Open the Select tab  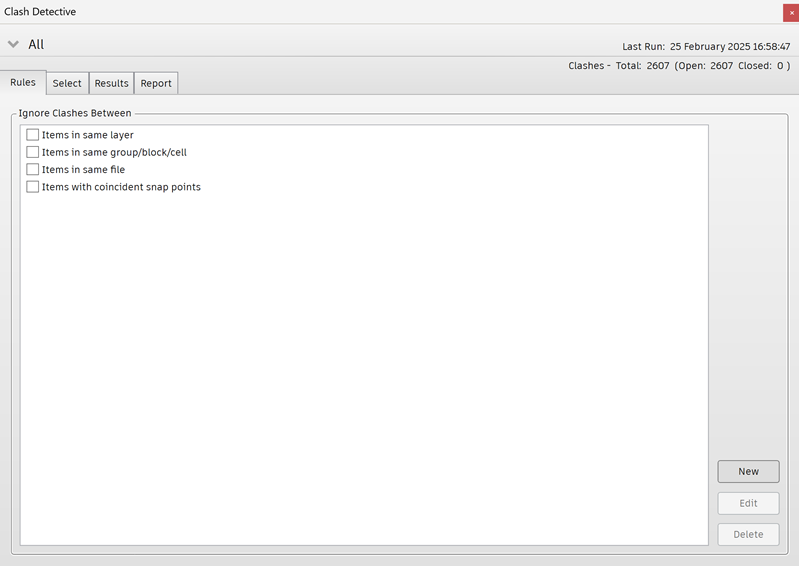click(67, 83)
